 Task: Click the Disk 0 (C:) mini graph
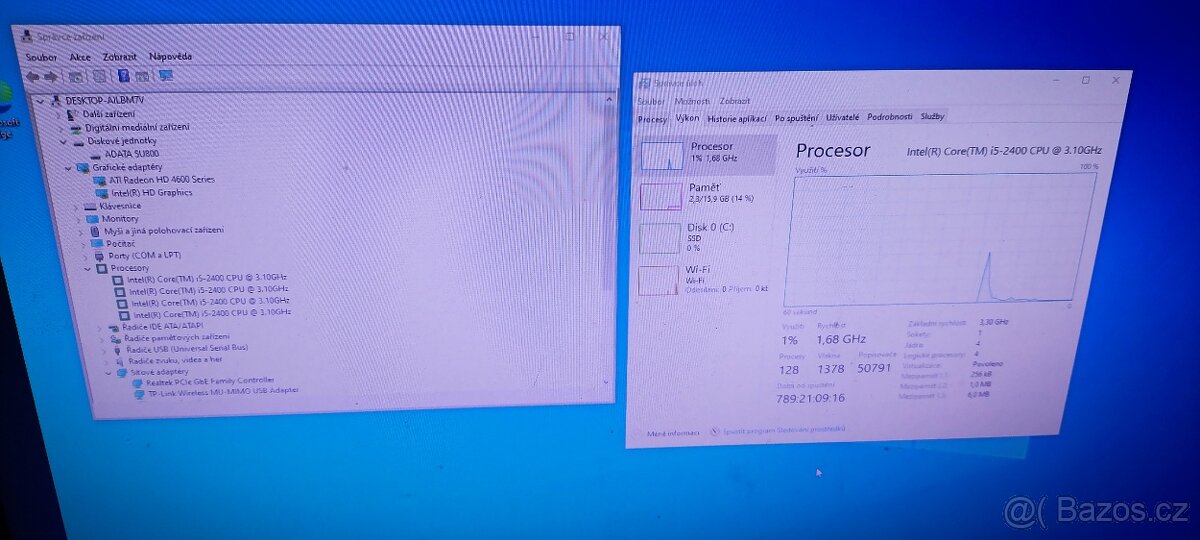coord(659,238)
